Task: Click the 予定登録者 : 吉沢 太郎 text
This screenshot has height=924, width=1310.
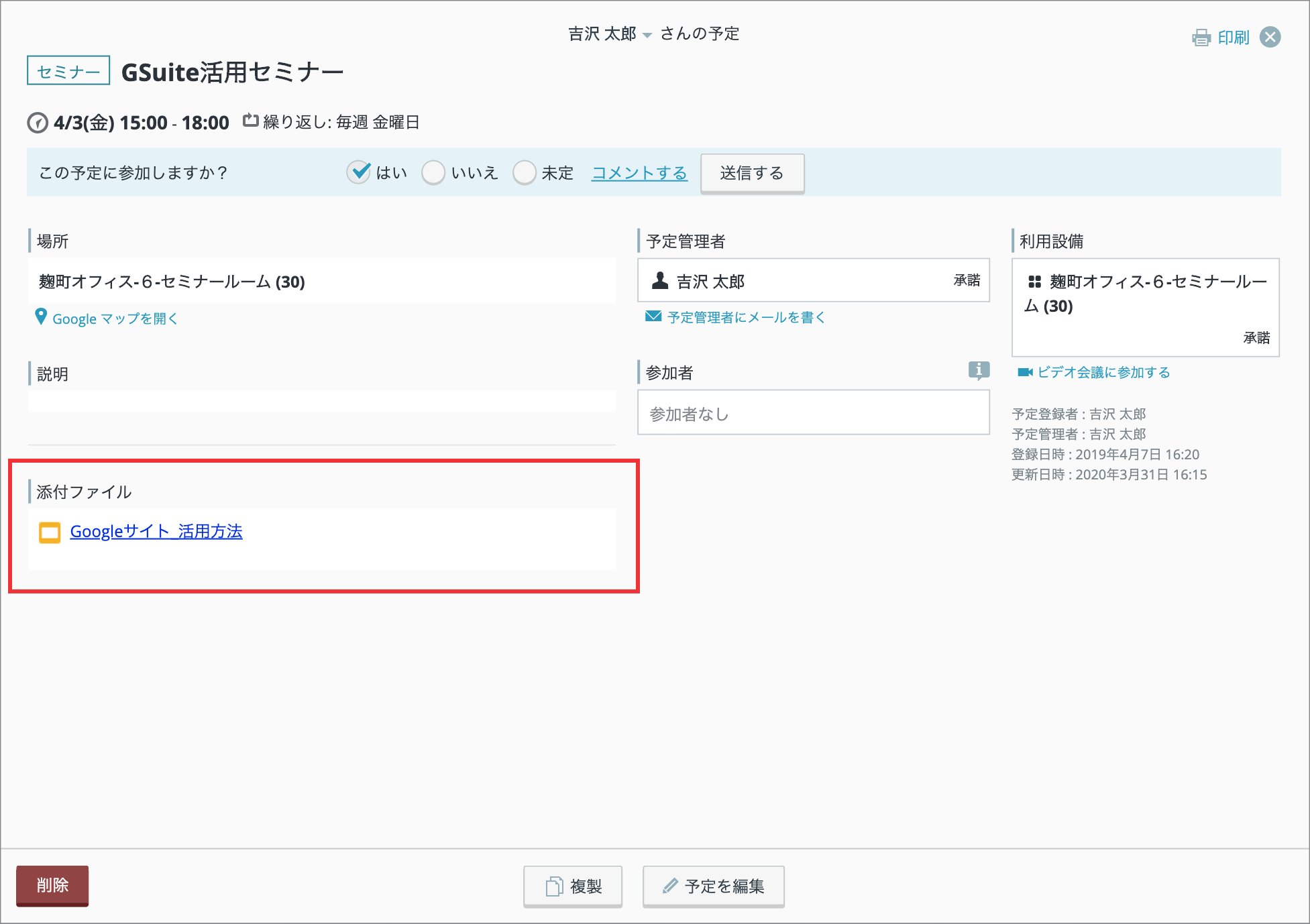Action: click(1079, 414)
